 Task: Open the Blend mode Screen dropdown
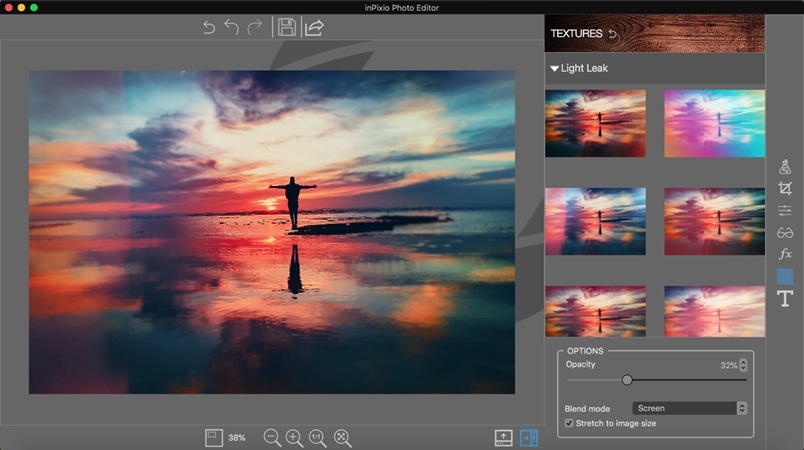click(690, 408)
